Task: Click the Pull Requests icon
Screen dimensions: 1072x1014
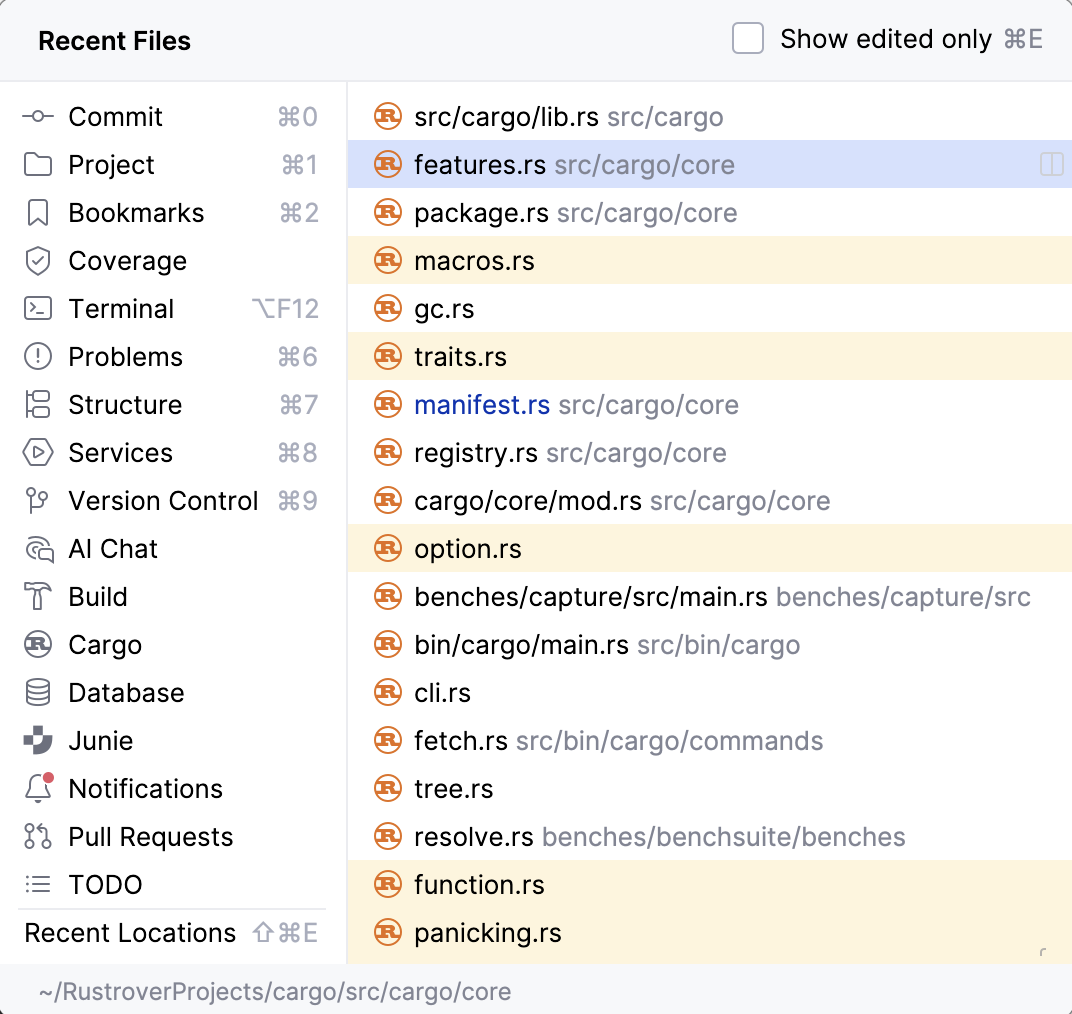Action: [x=38, y=837]
